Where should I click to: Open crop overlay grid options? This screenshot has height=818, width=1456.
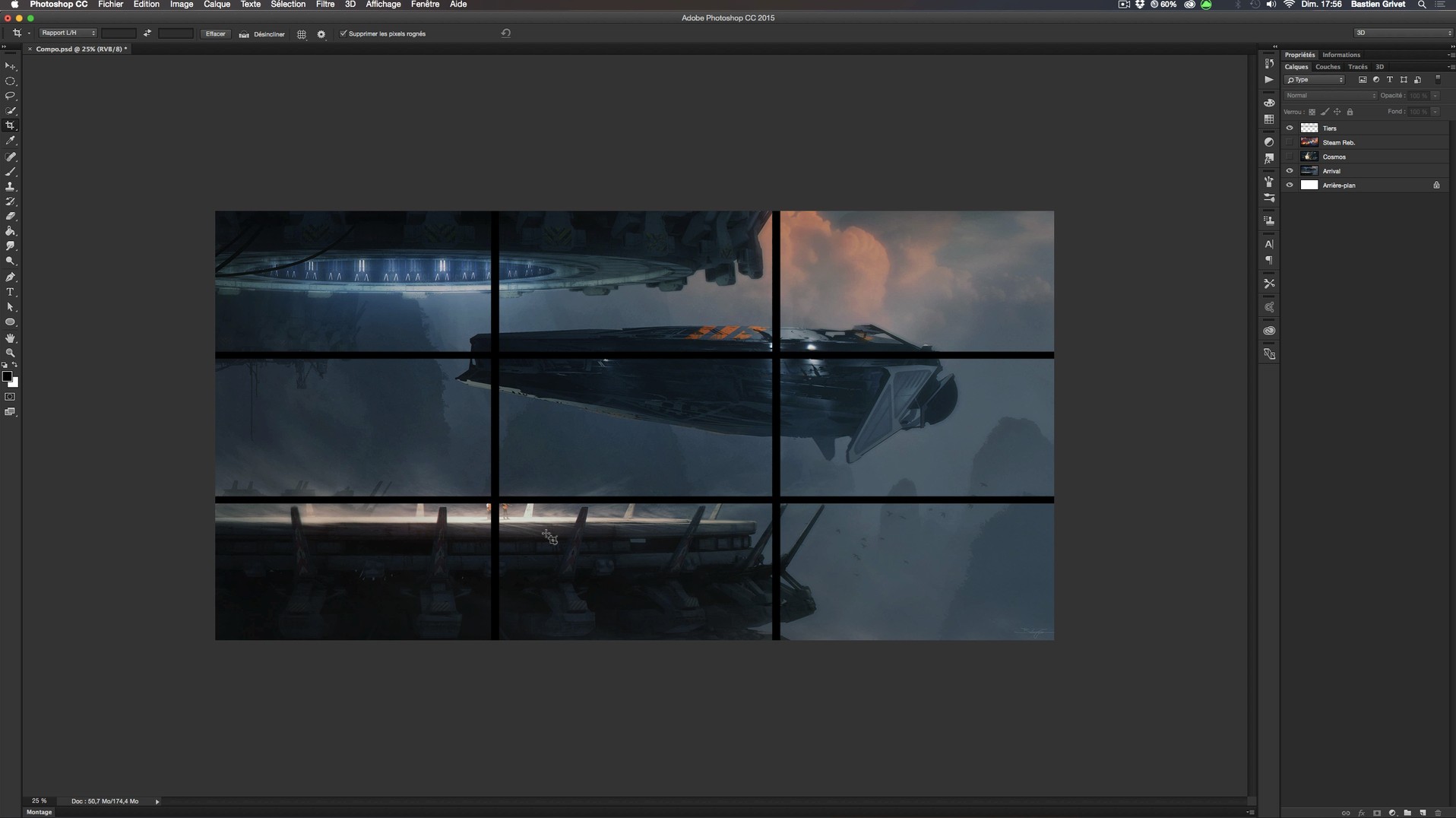coord(302,34)
